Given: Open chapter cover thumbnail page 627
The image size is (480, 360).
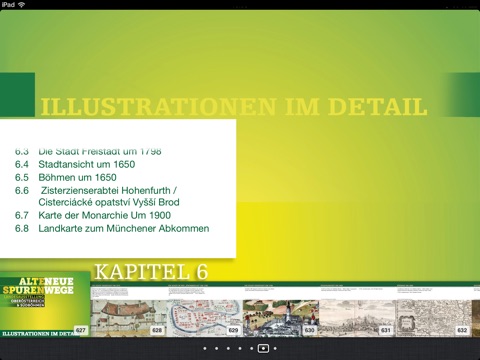Looking at the screenshot, I should pyautogui.click(x=45, y=304).
